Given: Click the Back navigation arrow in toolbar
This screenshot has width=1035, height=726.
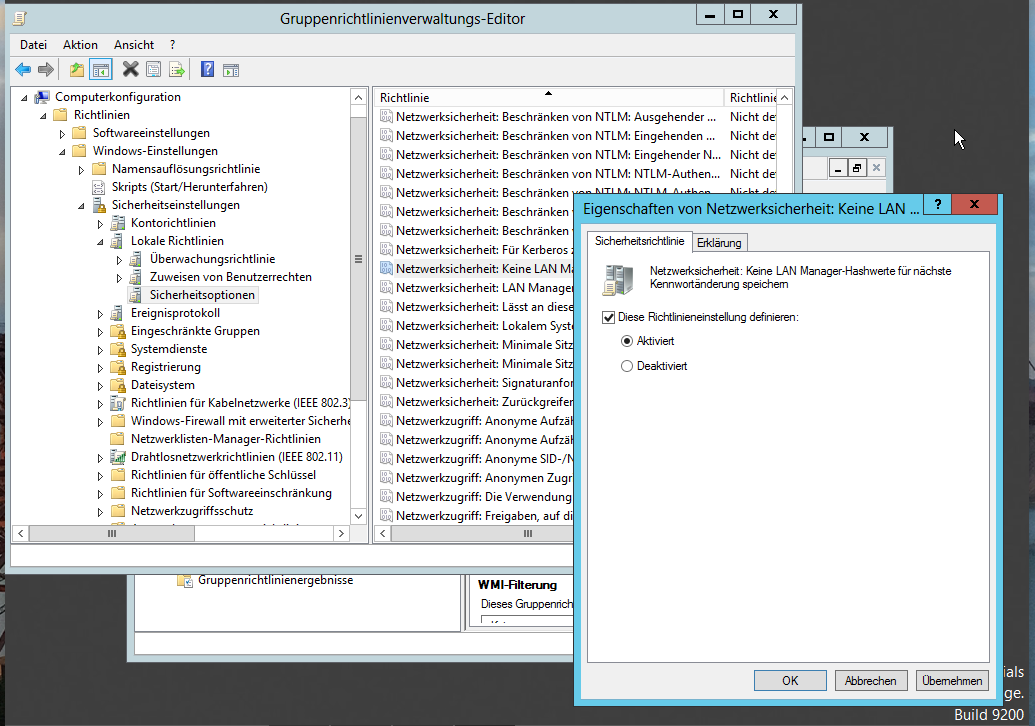Looking at the screenshot, I should pyautogui.click(x=21, y=68).
